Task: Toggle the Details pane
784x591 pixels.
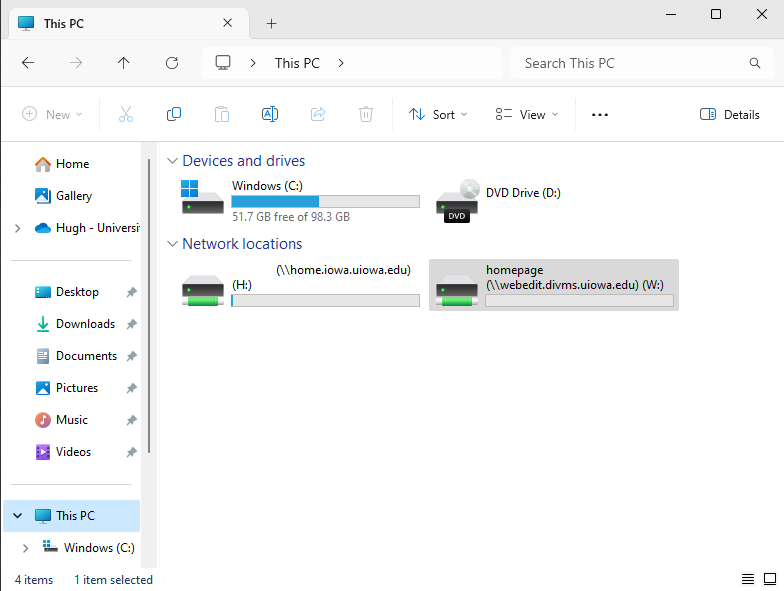Action: (730, 114)
